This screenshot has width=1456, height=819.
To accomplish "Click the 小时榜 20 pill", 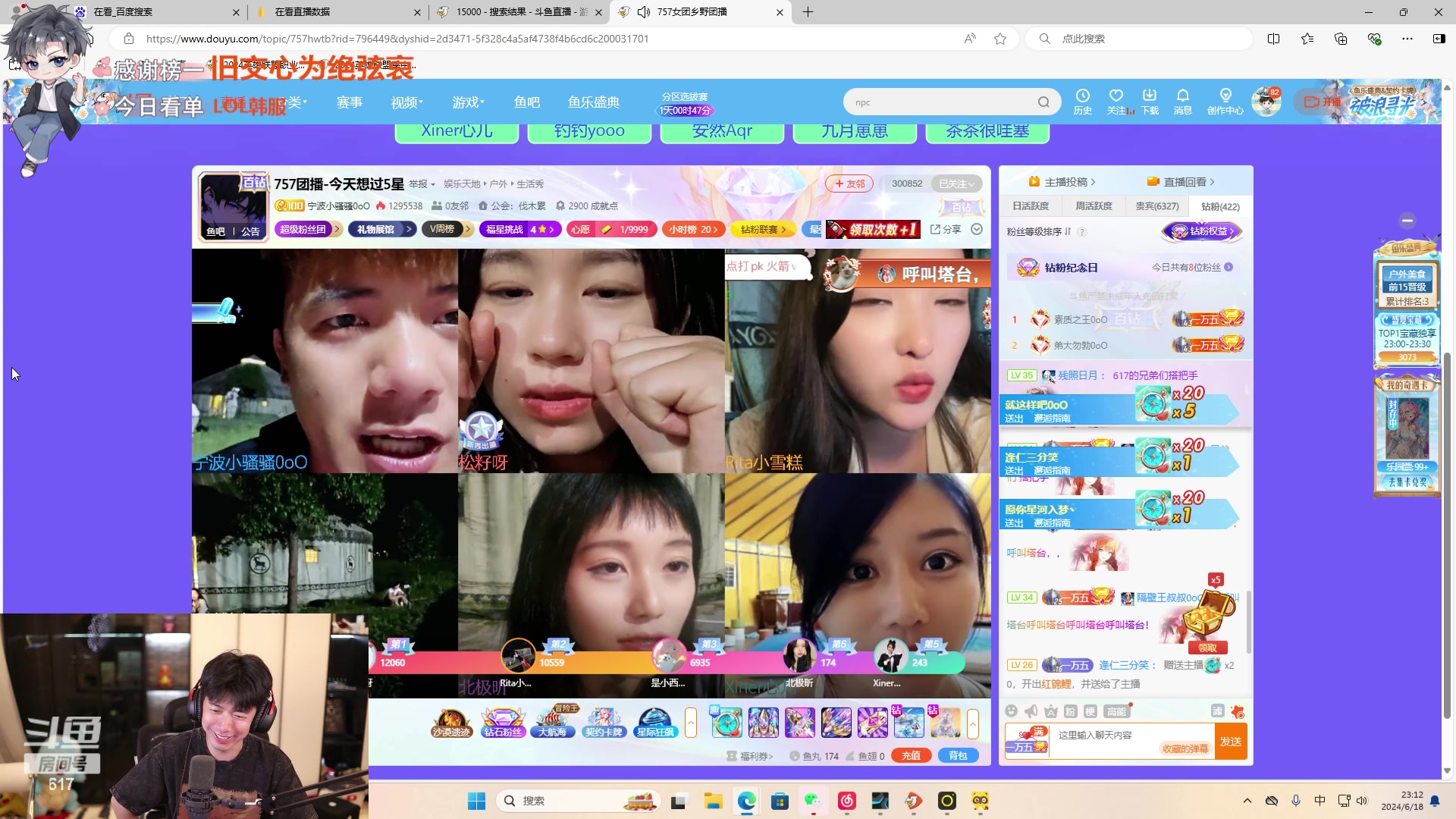I will click(694, 229).
